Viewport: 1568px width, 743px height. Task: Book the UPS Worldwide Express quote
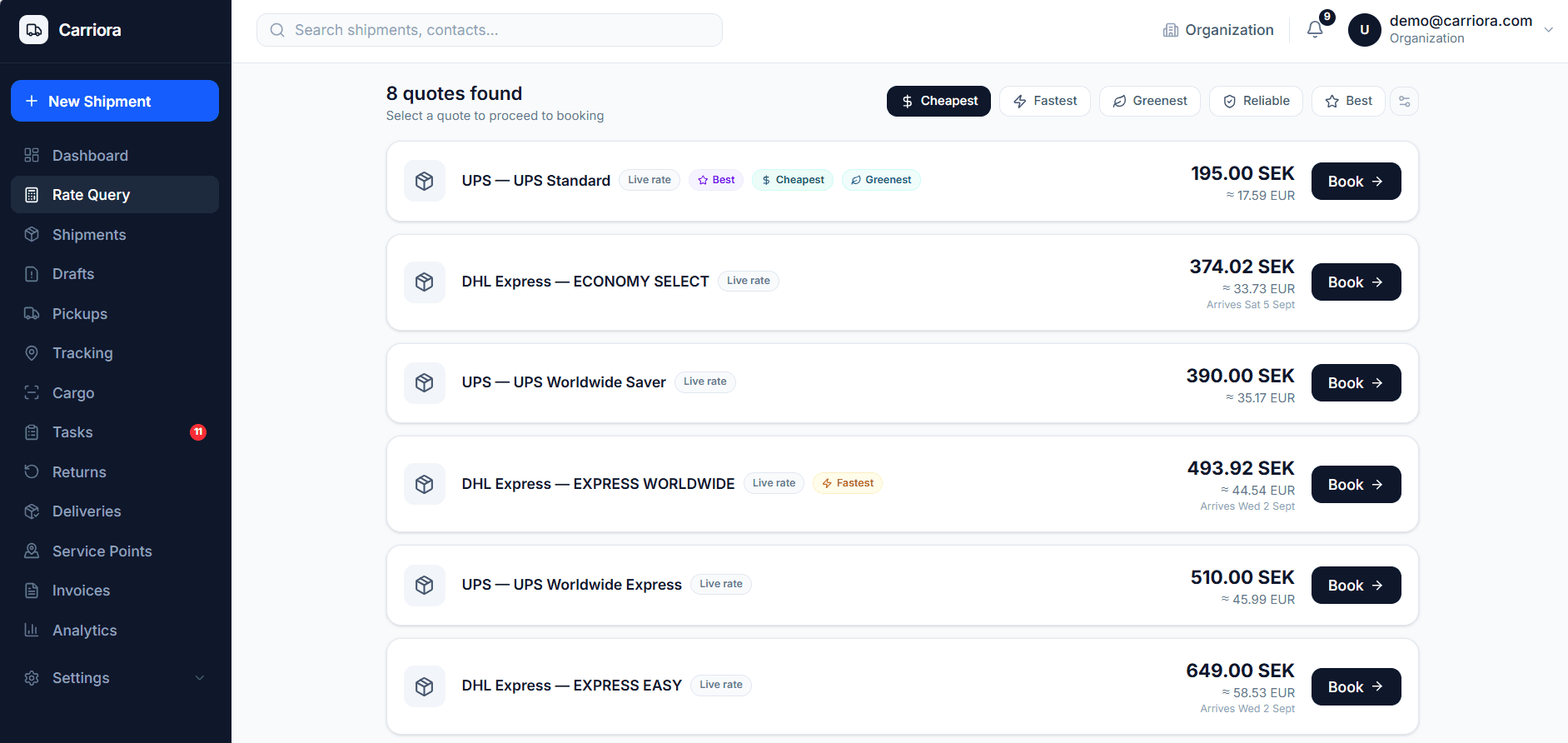(1356, 585)
